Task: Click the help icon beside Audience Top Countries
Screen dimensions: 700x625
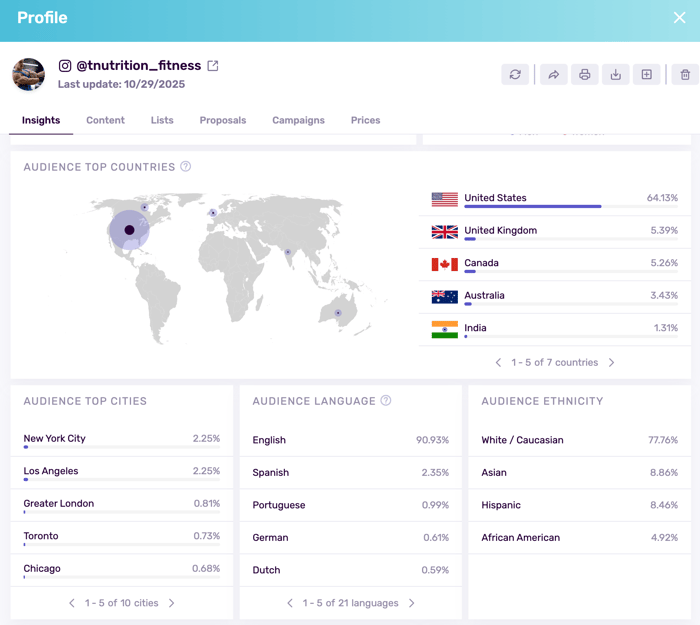Action: (186, 167)
